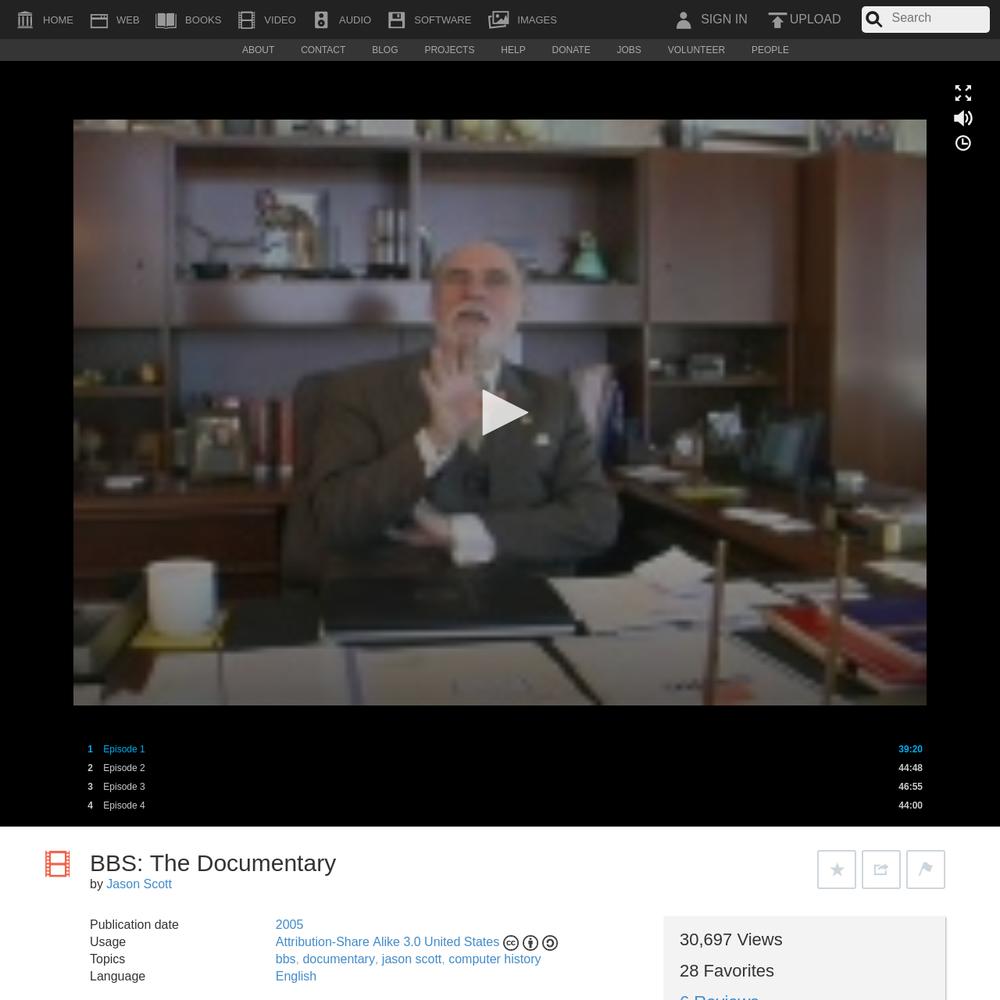
Task: Focus the Search input field
Action: [x=938, y=18]
